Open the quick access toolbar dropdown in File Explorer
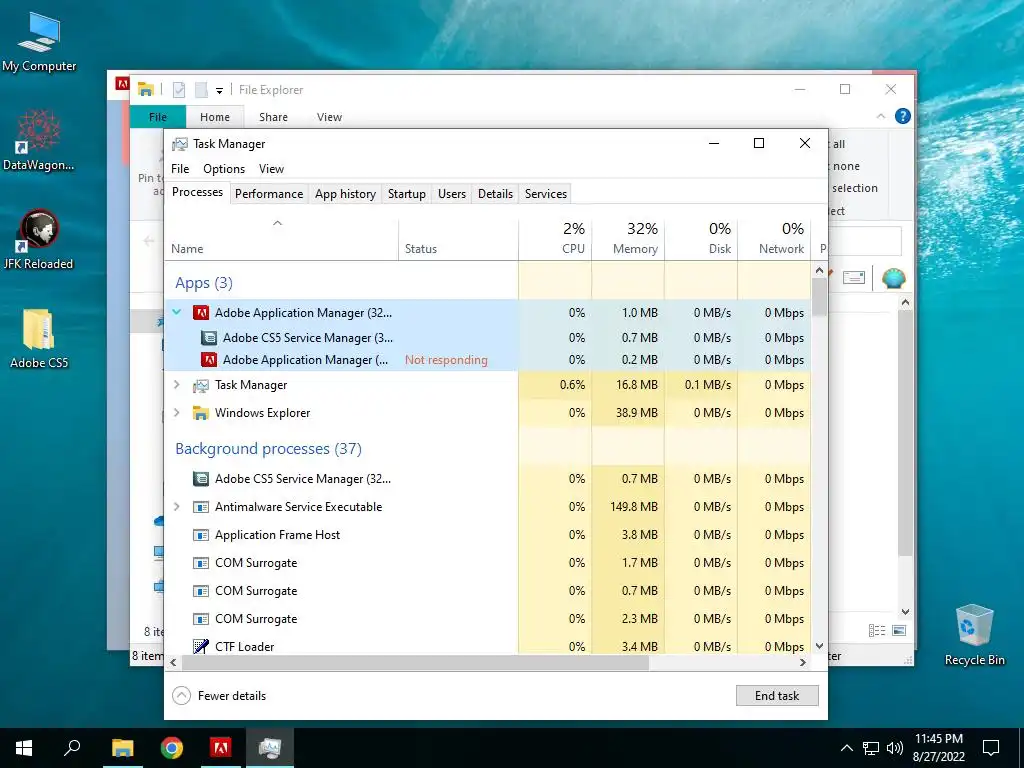Image resolution: width=1024 pixels, height=768 pixels. click(219, 90)
